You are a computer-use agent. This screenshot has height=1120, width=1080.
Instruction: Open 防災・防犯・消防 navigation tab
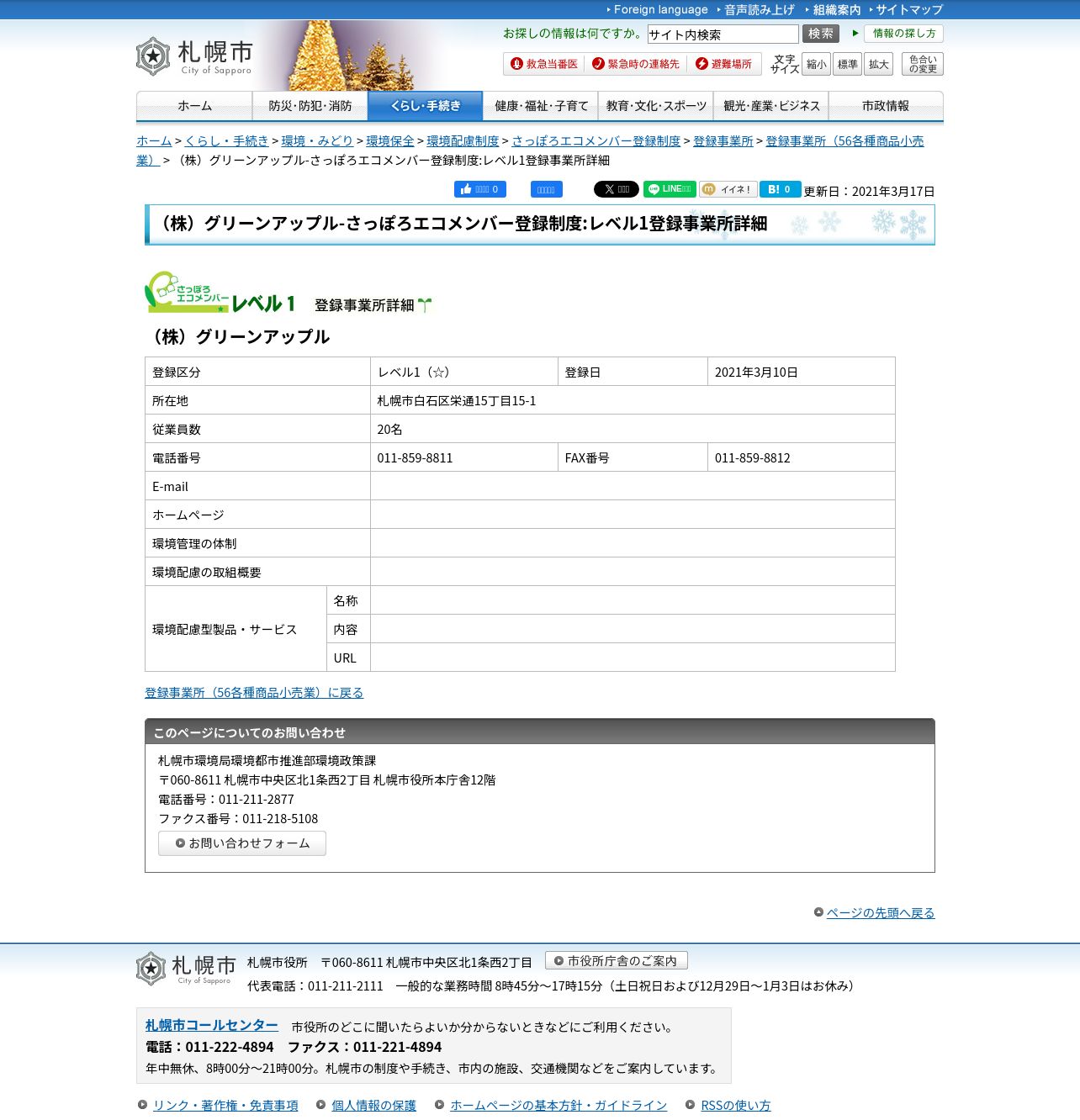pos(310,106)
